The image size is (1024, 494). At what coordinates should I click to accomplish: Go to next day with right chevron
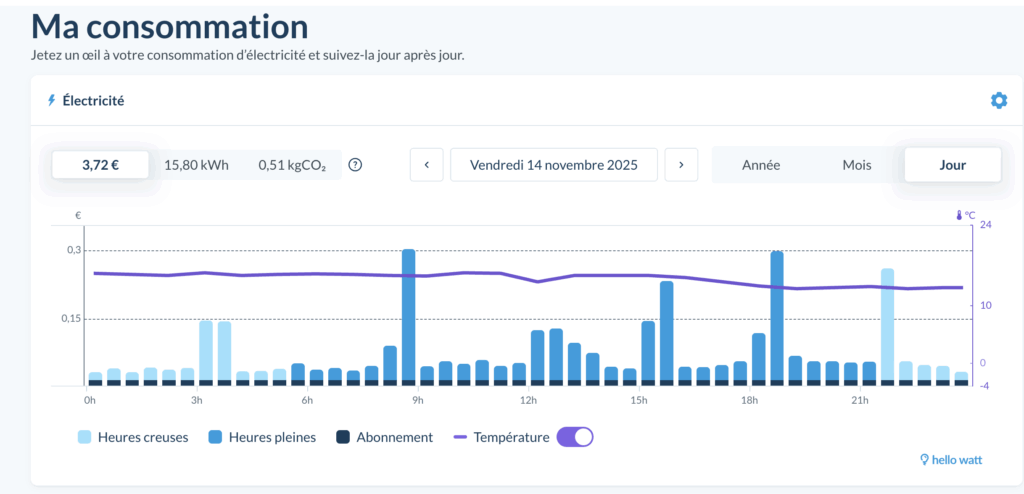point(681,165)
